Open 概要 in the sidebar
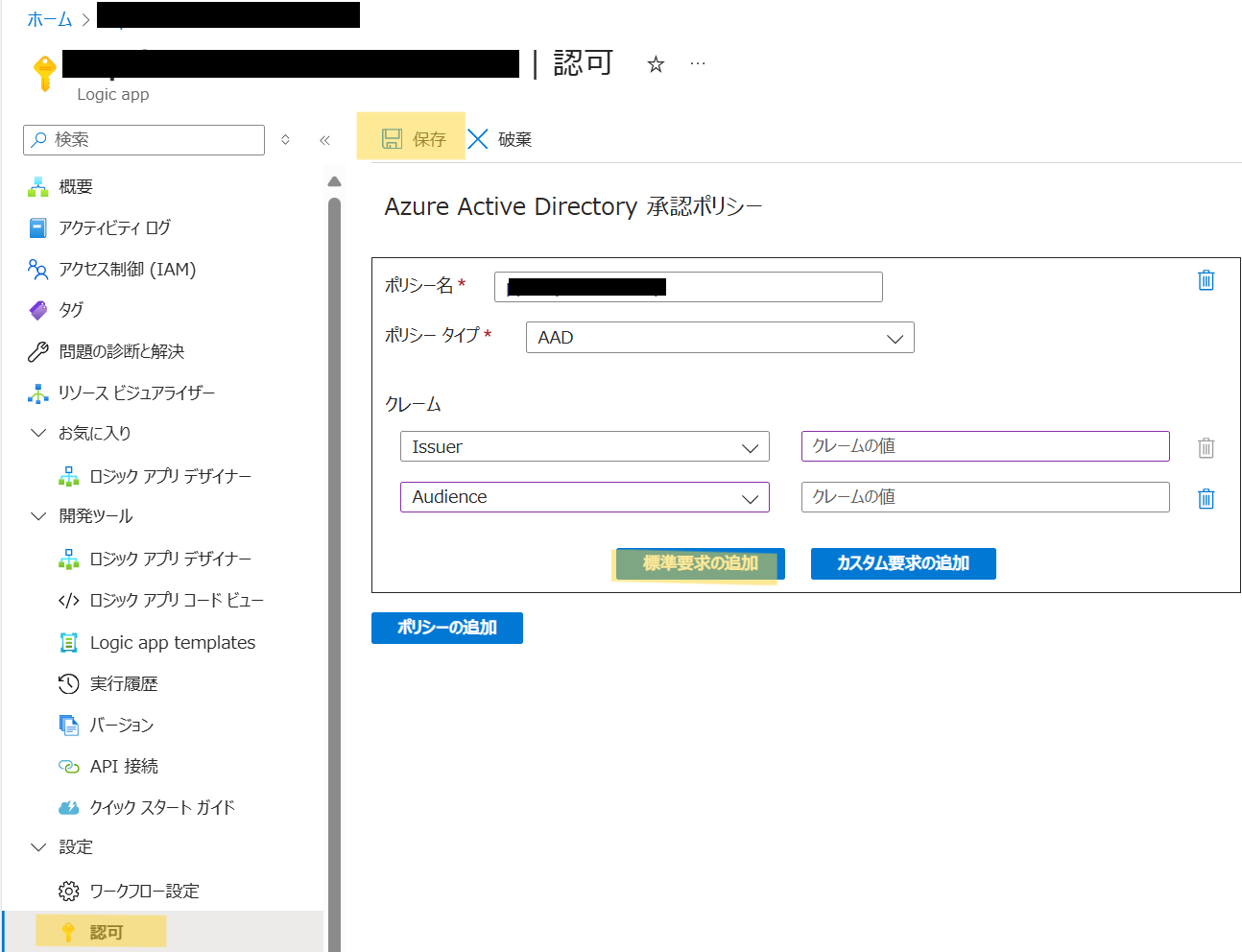 tap(75, 187)
